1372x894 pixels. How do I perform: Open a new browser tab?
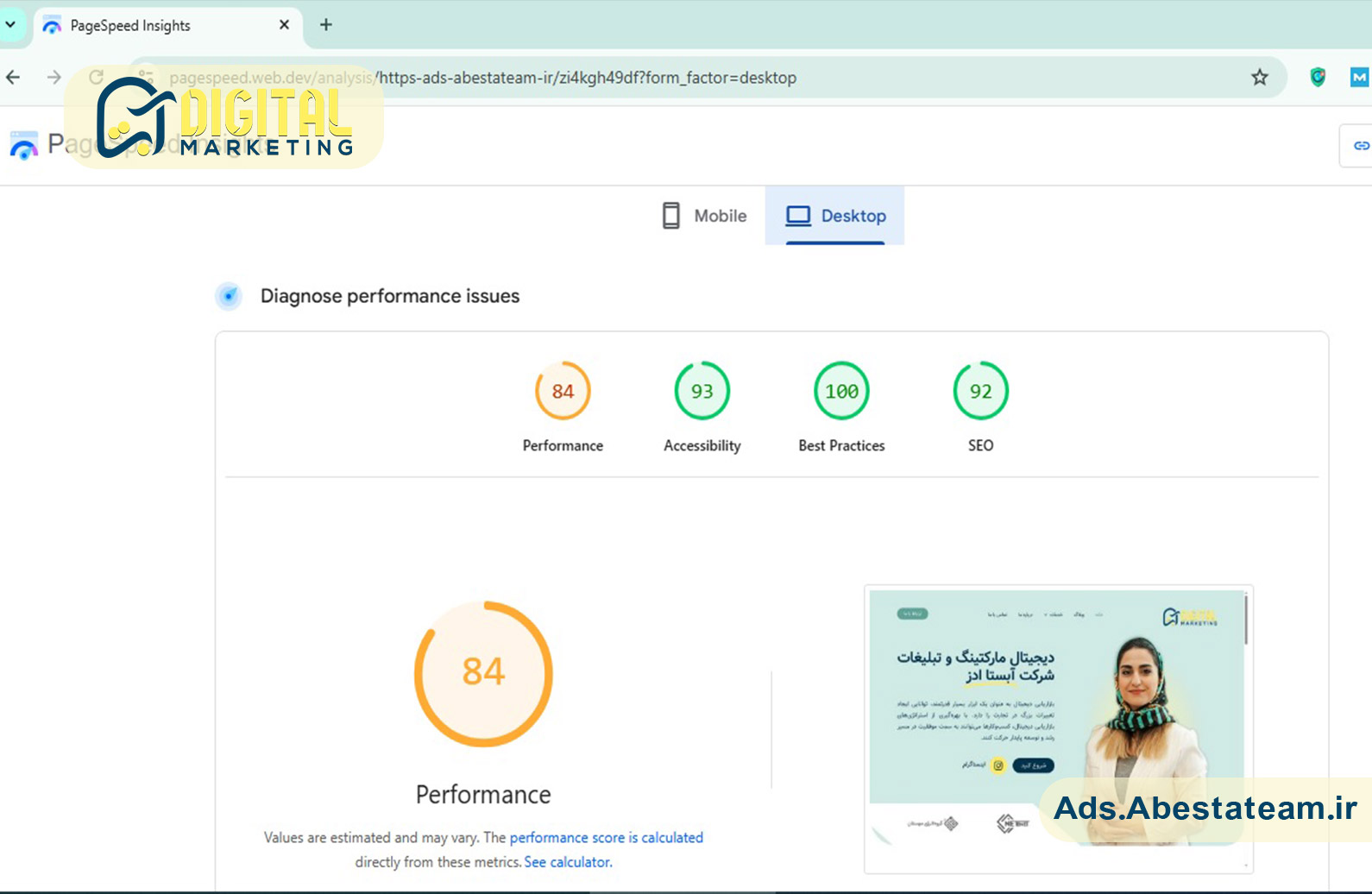326,25
